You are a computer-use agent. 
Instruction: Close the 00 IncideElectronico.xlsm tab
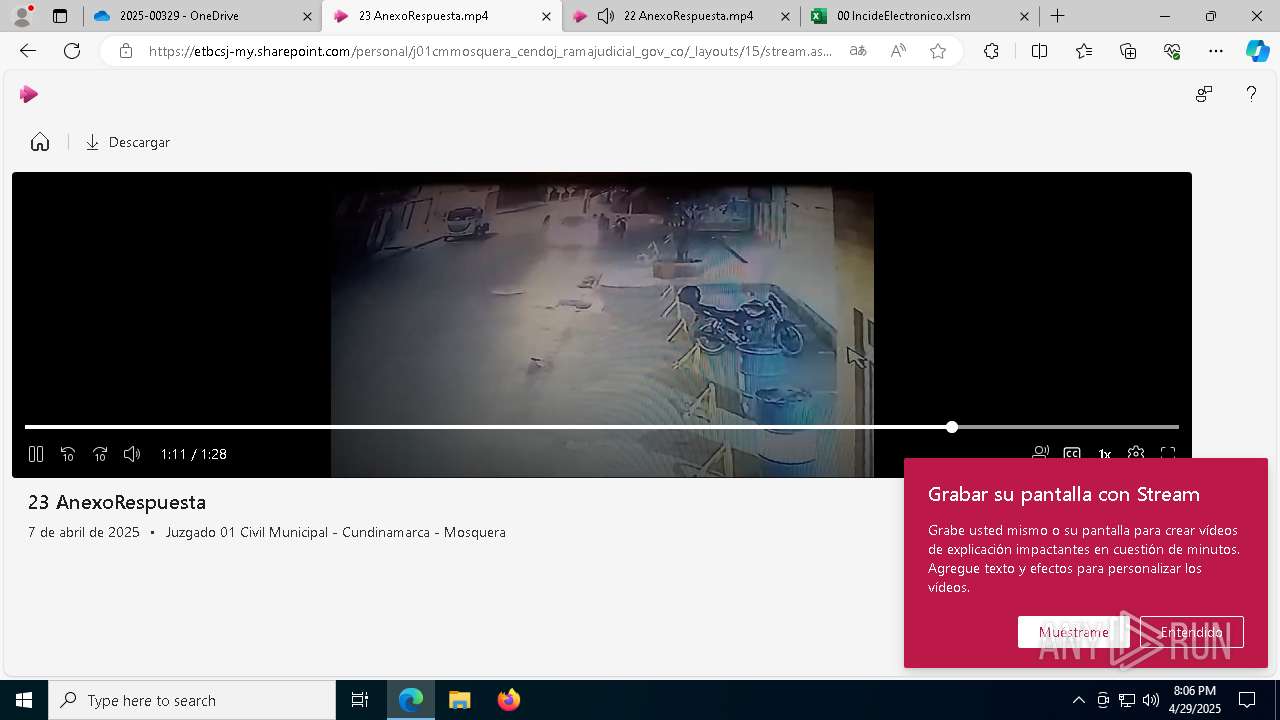1024,16
